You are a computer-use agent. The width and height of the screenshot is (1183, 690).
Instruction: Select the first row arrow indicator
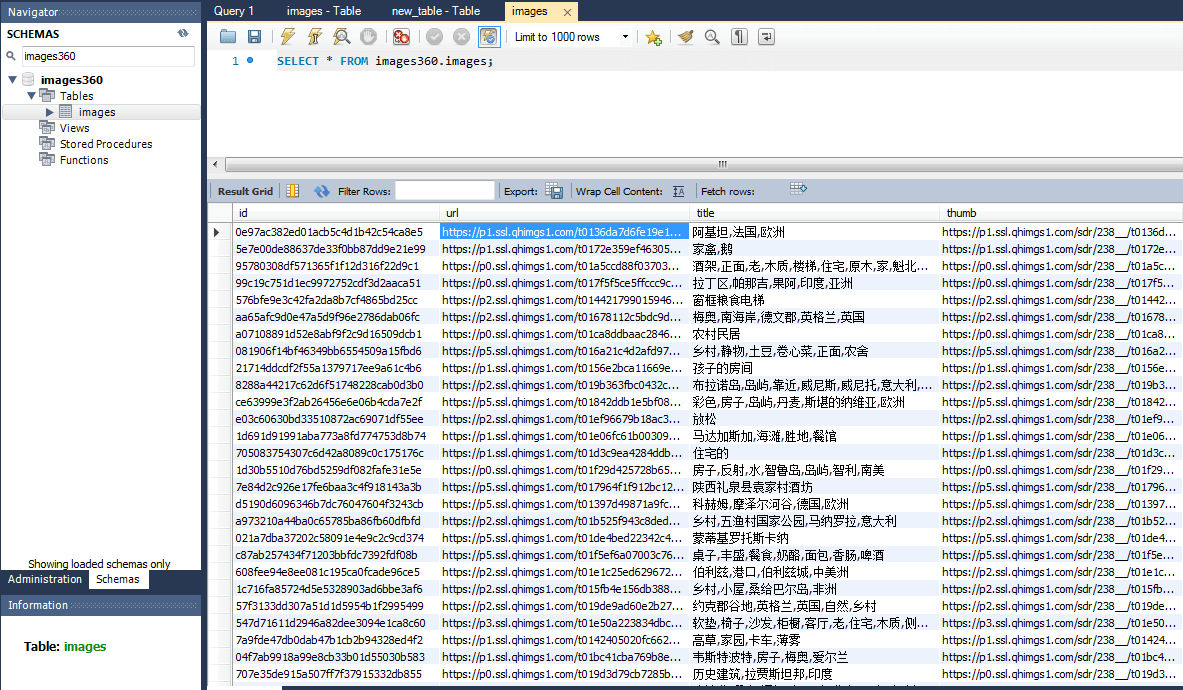click(x=217, y=232)
